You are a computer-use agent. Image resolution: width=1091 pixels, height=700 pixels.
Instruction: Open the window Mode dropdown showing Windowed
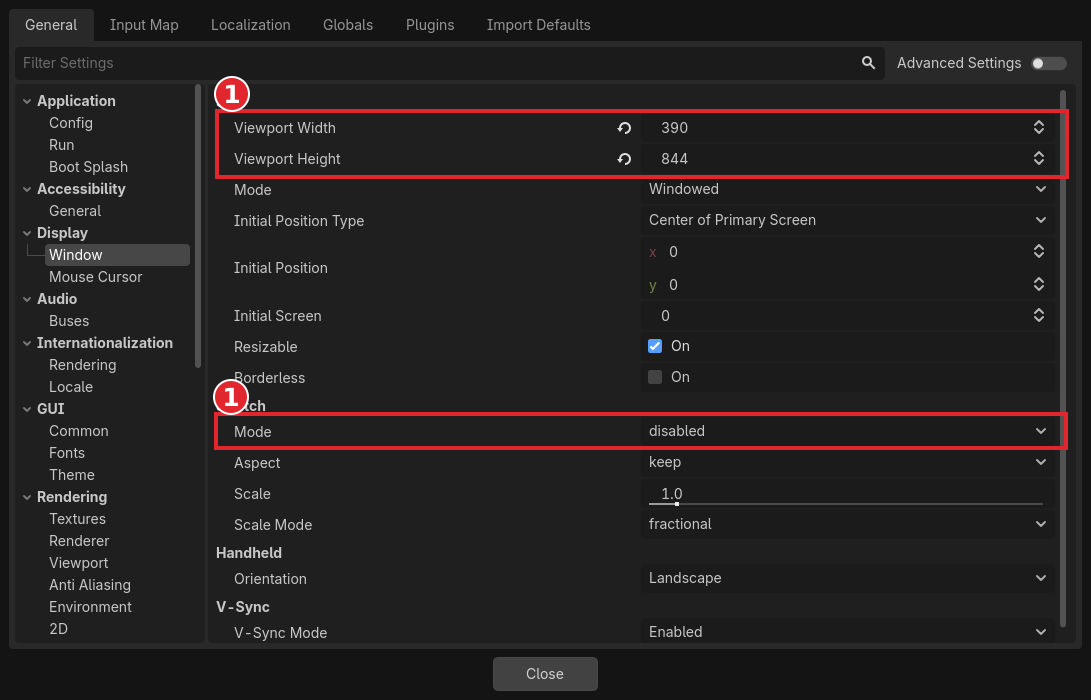(847, 189)
